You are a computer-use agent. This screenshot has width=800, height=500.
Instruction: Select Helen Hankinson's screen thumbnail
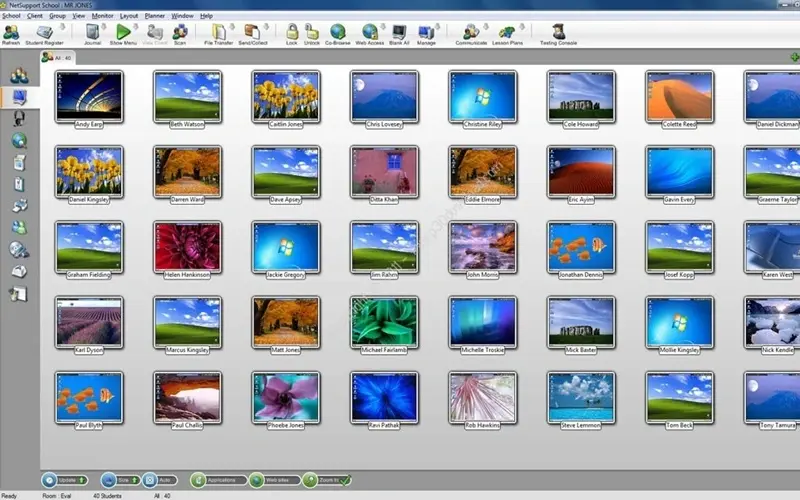187,246
